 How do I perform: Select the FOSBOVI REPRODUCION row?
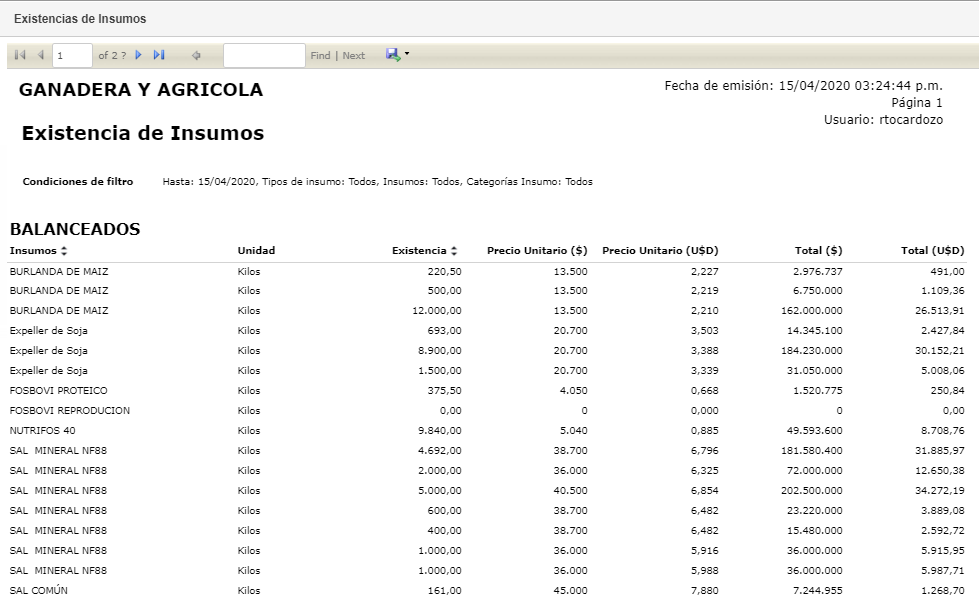(487, 410)
